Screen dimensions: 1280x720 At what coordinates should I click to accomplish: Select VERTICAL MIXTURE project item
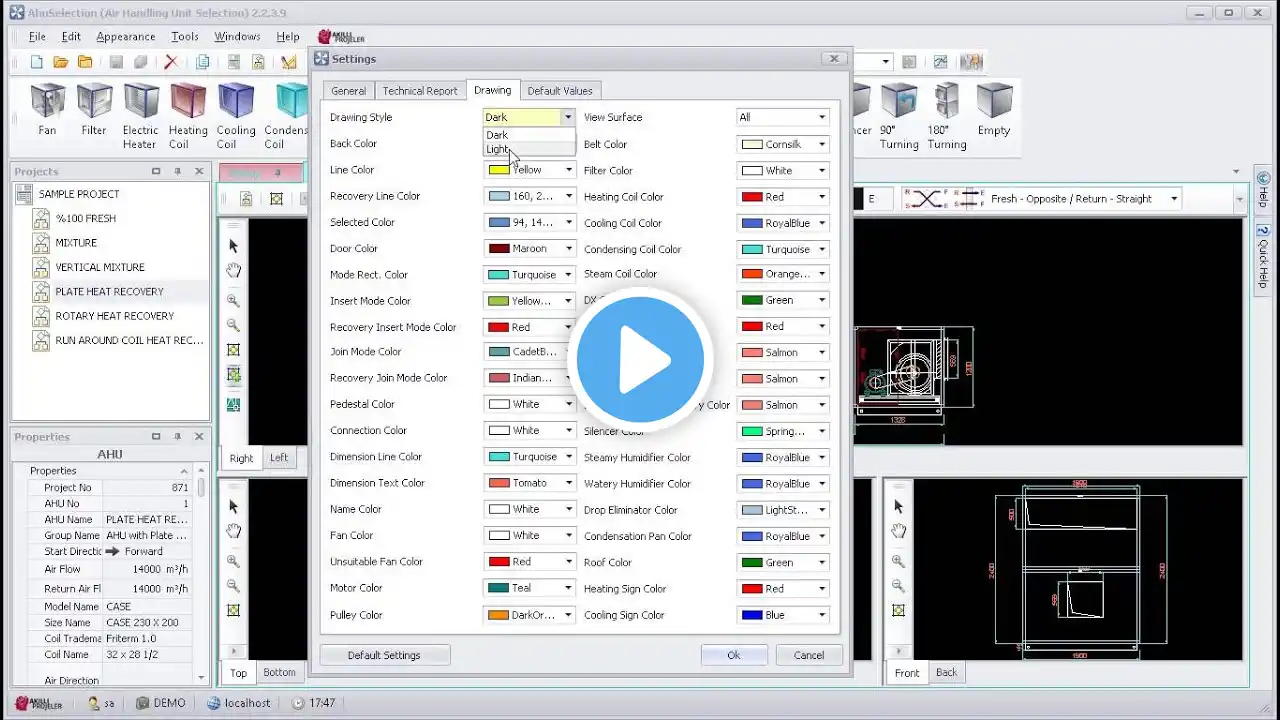pos(100,267)
